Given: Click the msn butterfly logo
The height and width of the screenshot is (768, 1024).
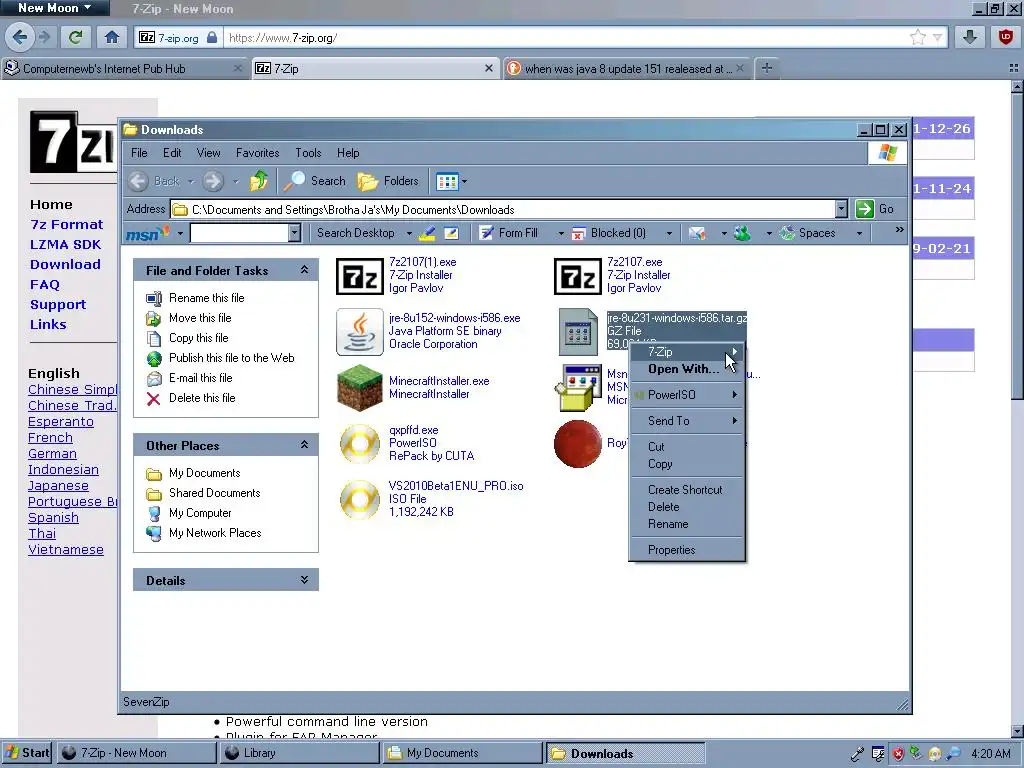Looking at the screenshot, I should (148, 233).
